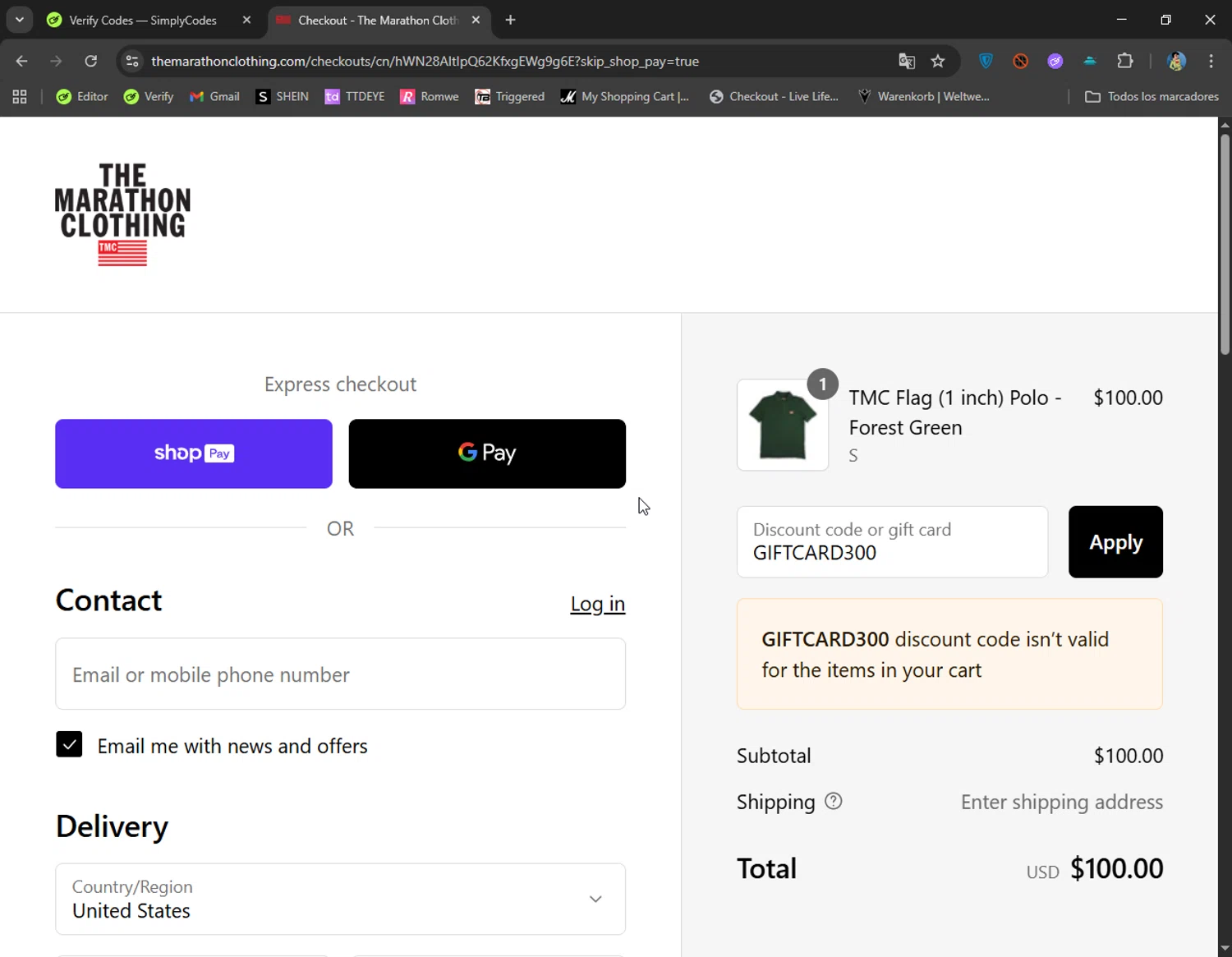Click the address bar URL
Viewport: 1232px width, 957px height.
point(425,61)
